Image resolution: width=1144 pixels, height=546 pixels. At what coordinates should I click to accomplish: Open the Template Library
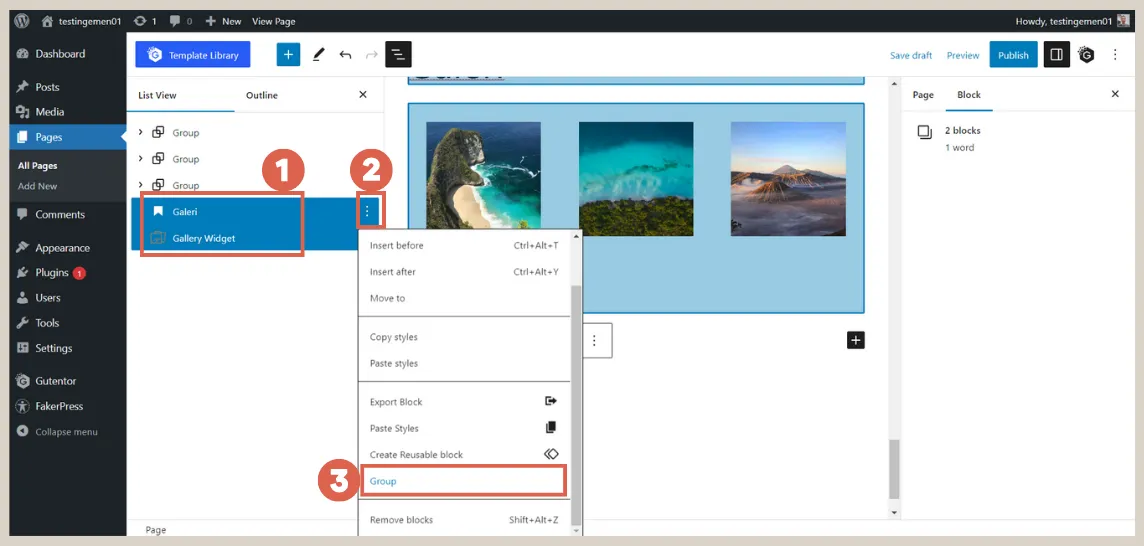pos(193,55)
